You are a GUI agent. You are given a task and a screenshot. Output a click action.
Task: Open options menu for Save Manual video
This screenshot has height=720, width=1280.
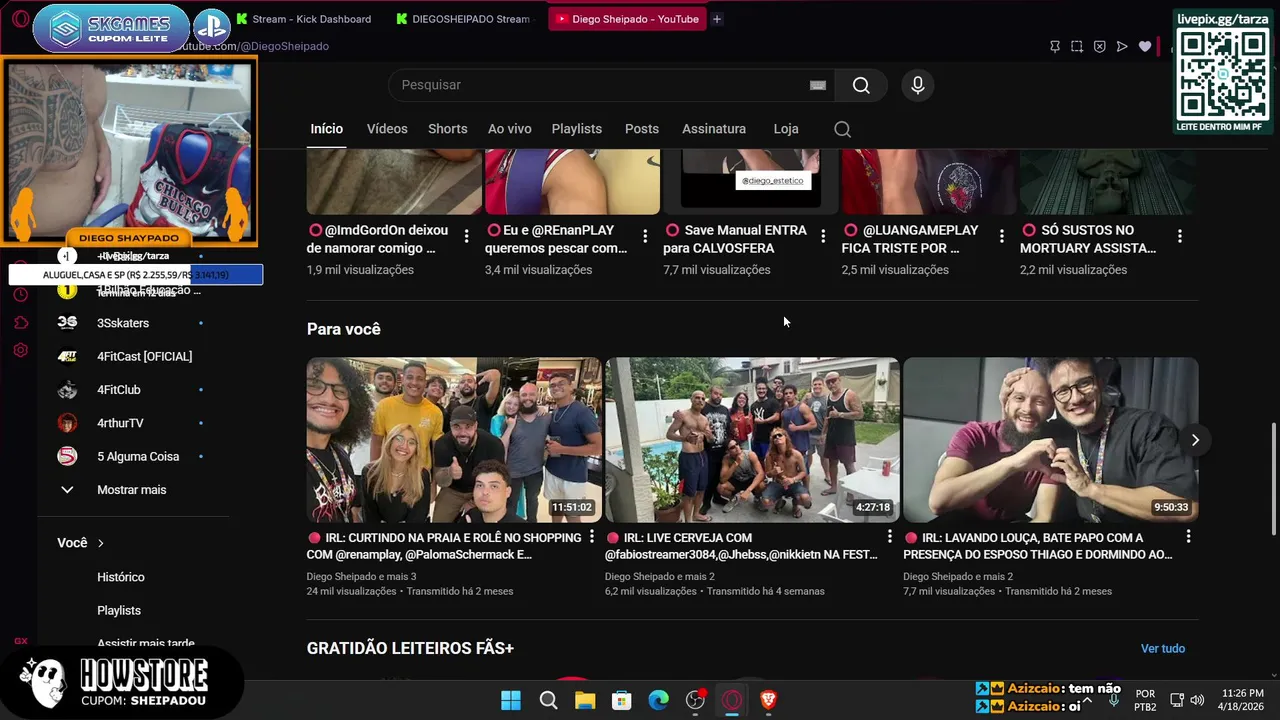coord(823,237)
